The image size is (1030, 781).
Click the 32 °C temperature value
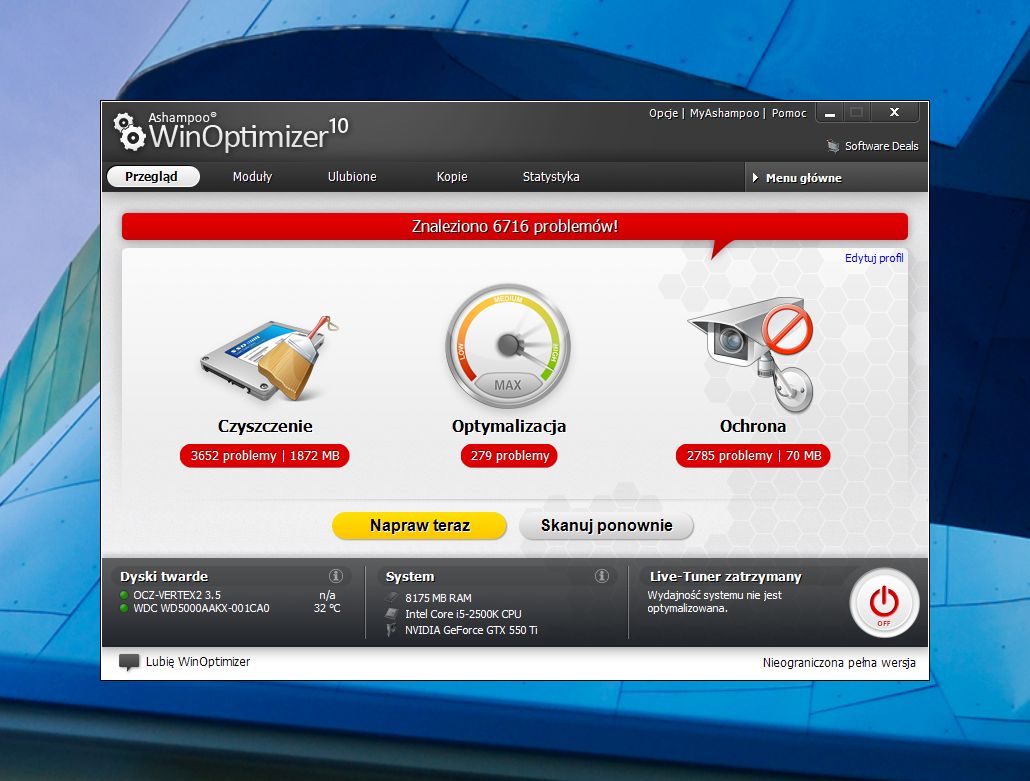(327, 608)
